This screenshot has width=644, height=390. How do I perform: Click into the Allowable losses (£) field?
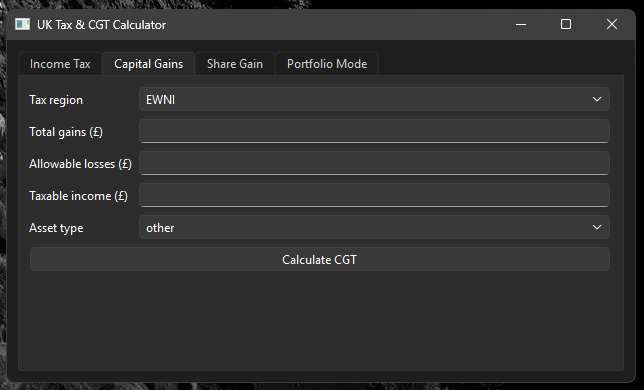[x=374, y=163]
